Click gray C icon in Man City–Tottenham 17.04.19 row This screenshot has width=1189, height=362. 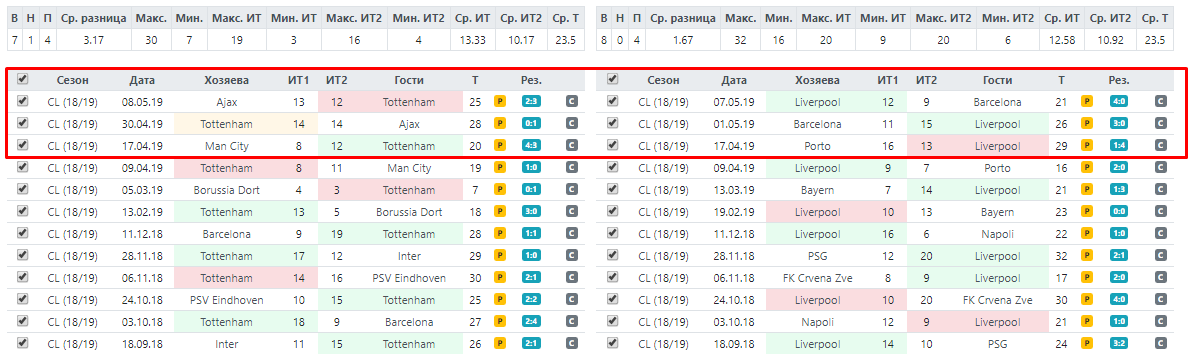(x=571, y=146)
